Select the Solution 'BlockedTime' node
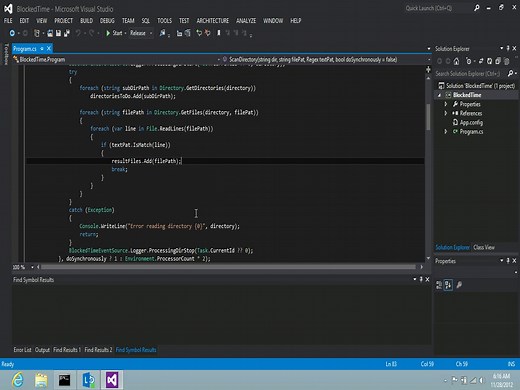 pos(476,86)
